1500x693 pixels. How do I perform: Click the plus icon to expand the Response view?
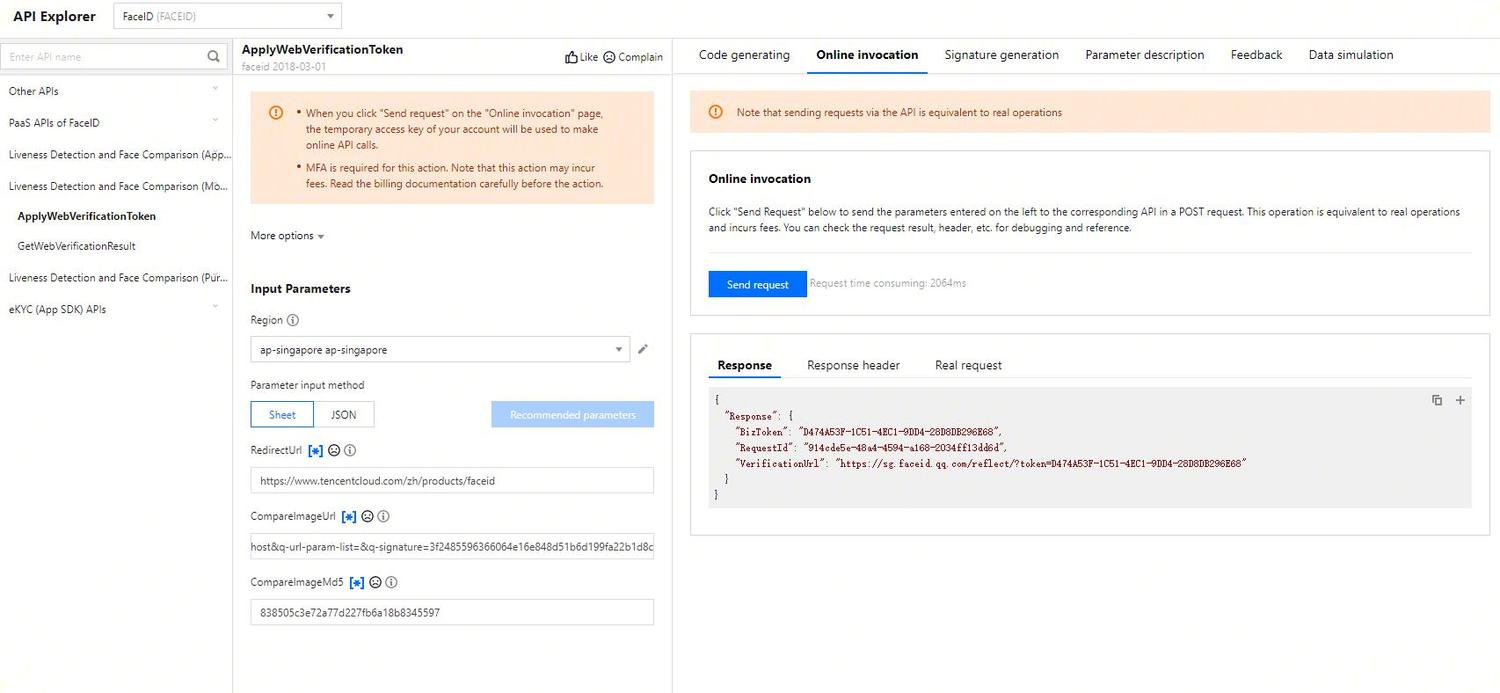(x=1459, y=399)
